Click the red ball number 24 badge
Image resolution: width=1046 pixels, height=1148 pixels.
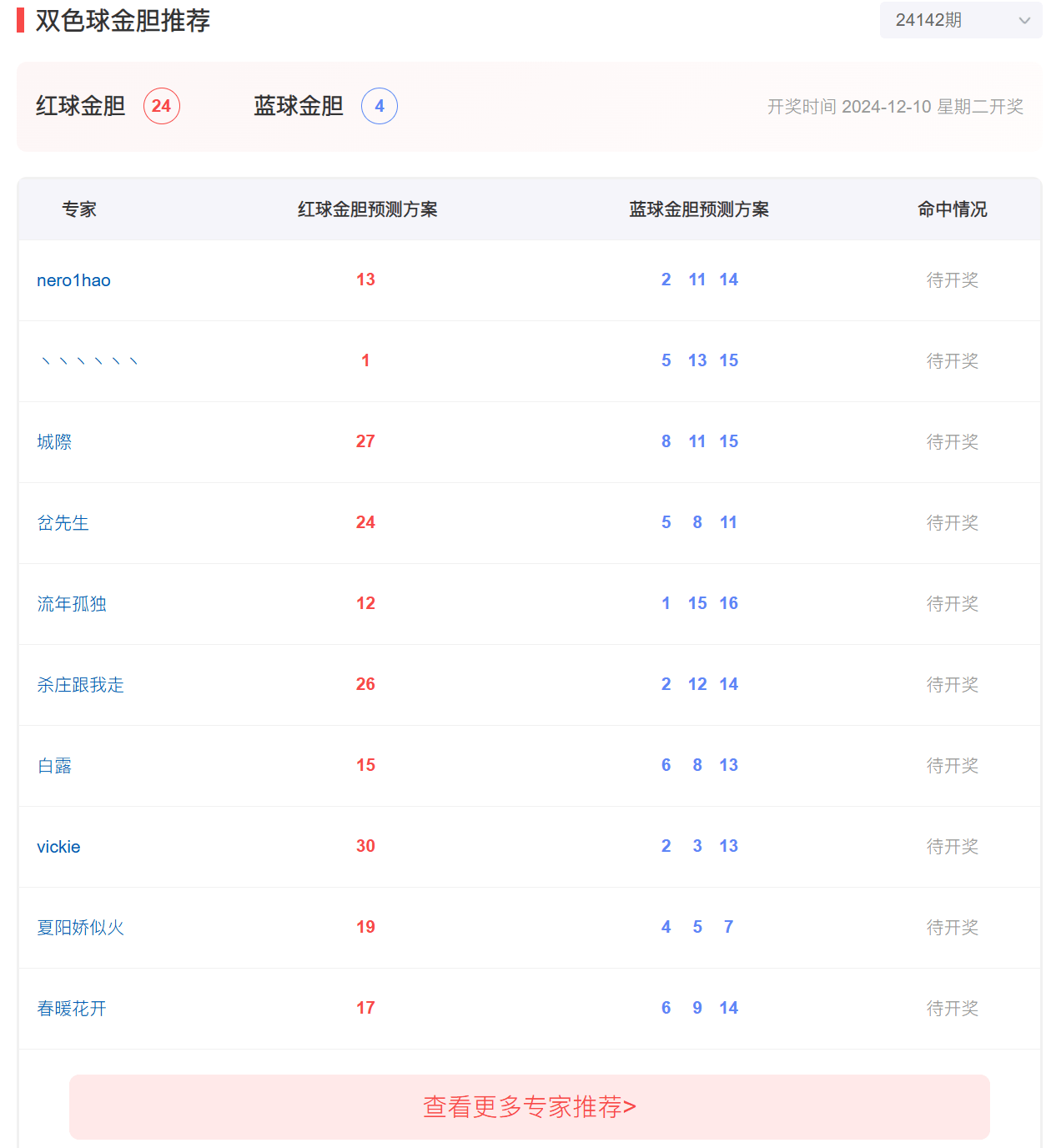click(162, 106)
